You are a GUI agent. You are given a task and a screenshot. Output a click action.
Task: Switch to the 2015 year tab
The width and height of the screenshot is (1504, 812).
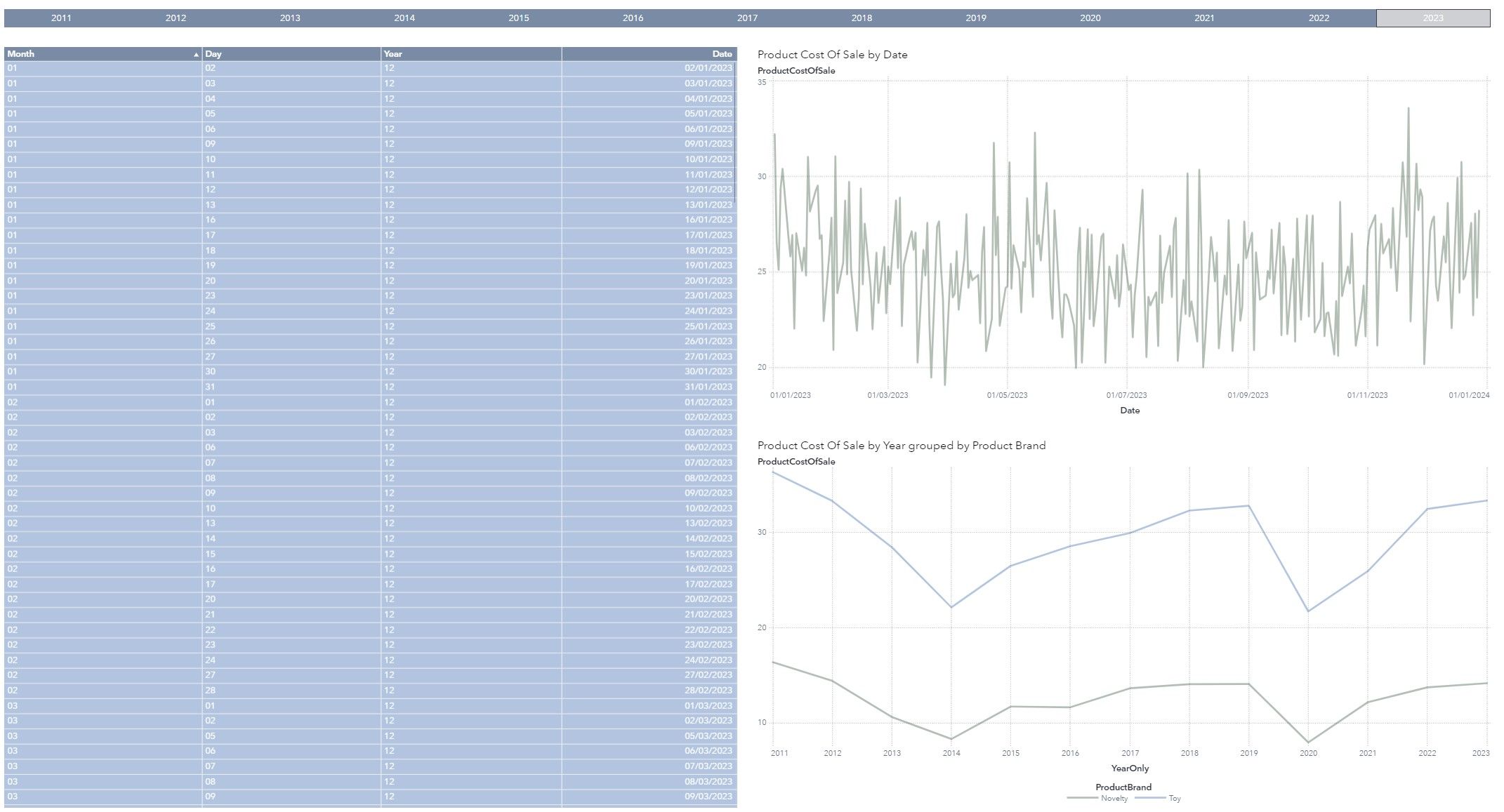518,18
